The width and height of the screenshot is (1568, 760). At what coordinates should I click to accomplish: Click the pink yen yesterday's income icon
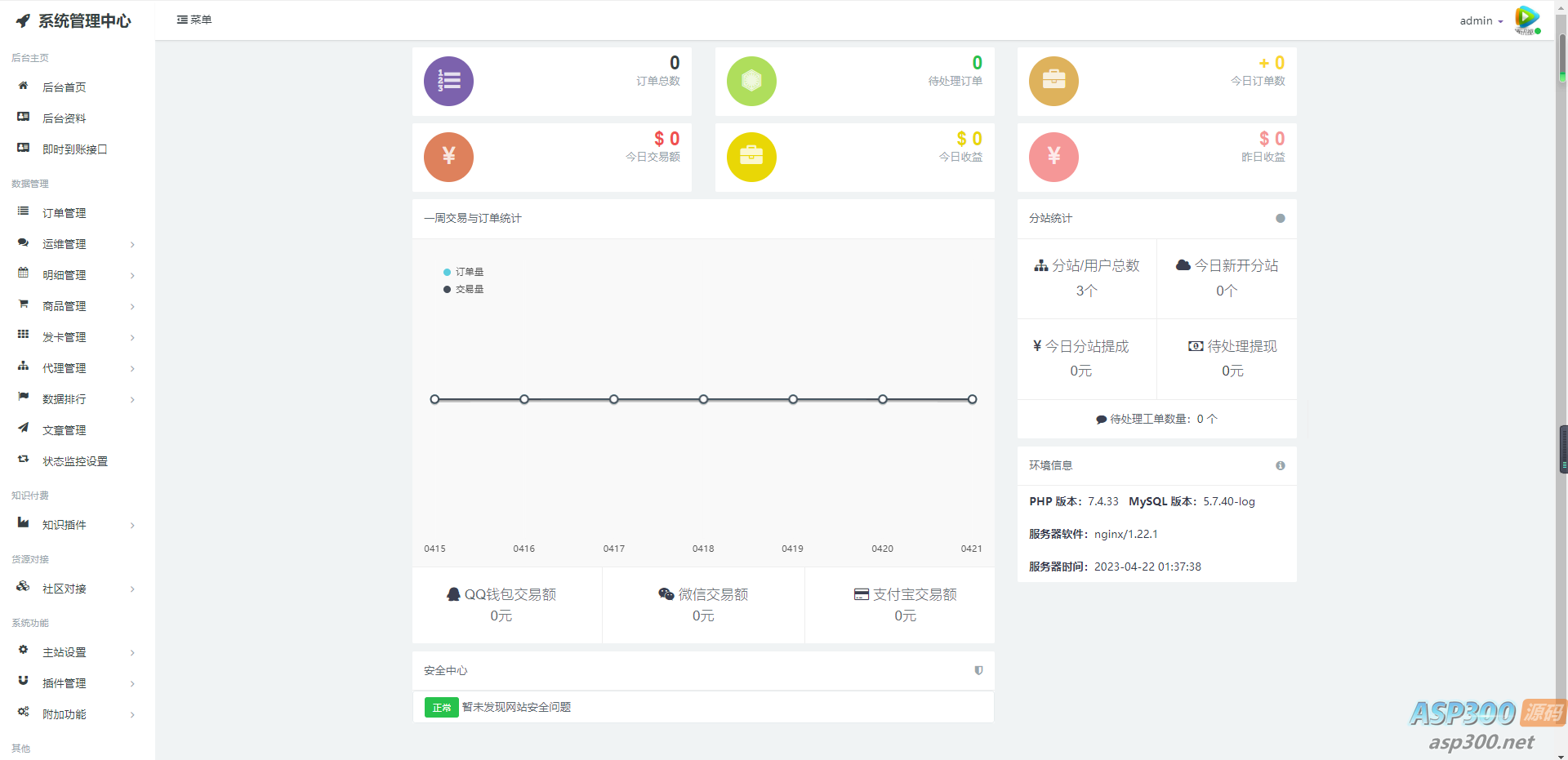tap(1053, 157)
